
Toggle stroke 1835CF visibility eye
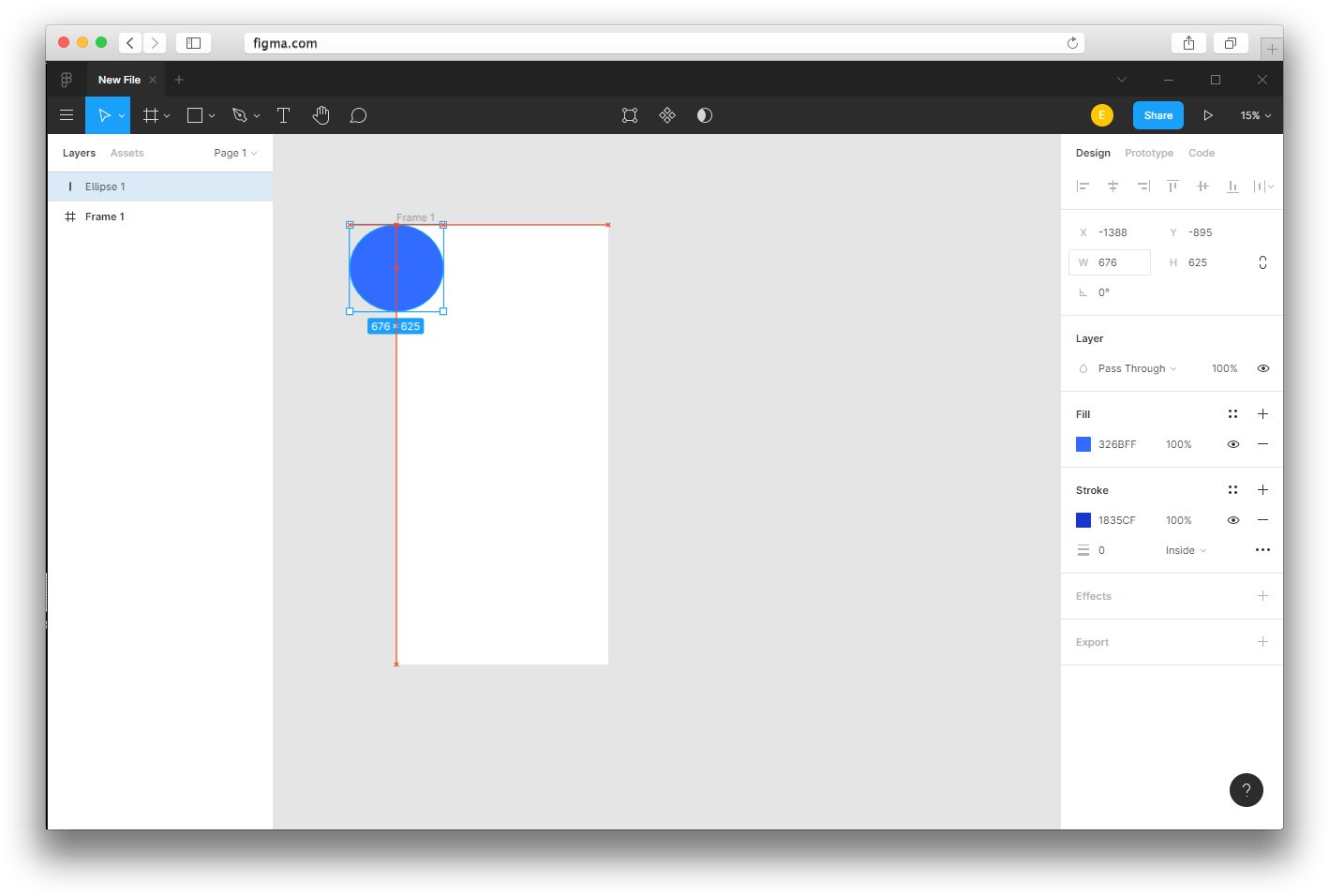point(1232,520)
